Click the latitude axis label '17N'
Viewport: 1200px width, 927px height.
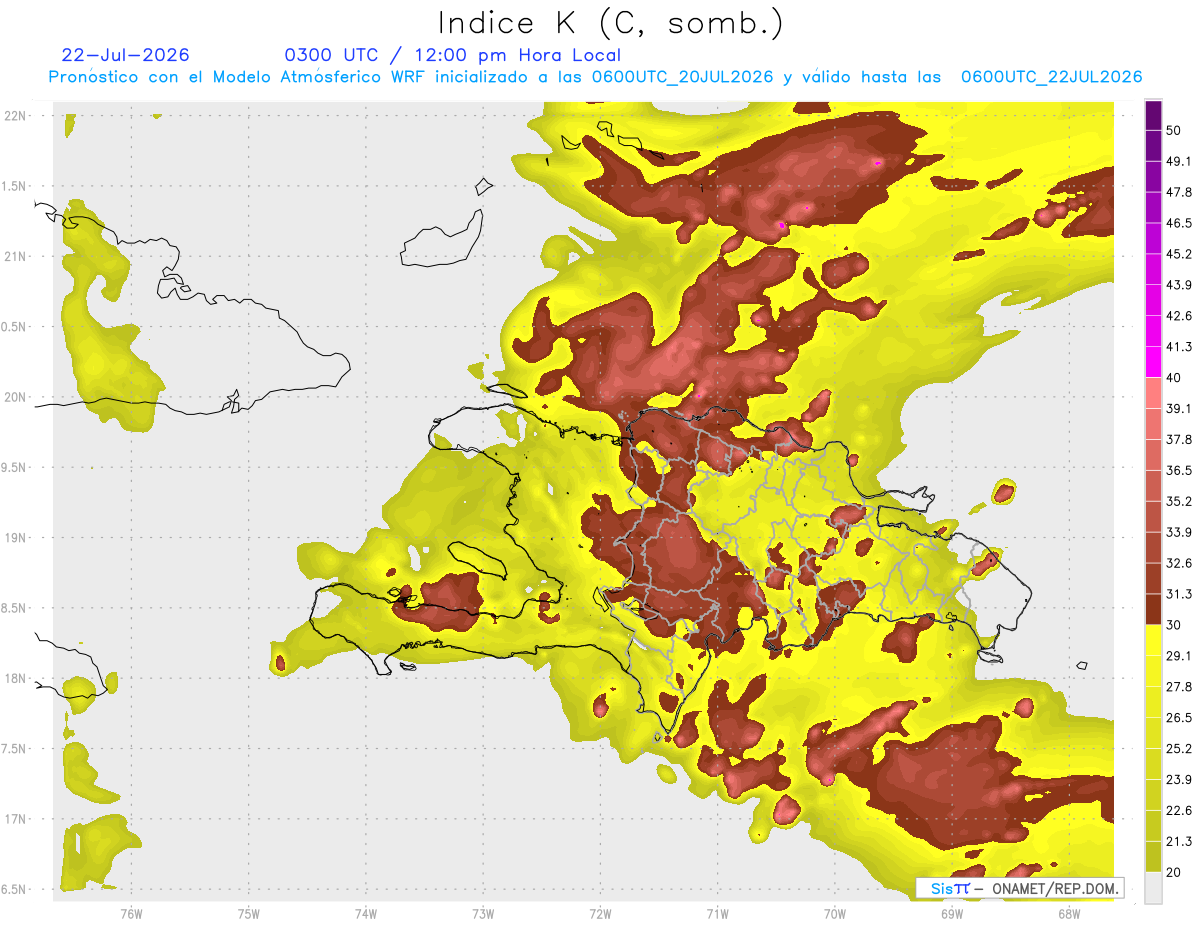(x=15, y=820)
